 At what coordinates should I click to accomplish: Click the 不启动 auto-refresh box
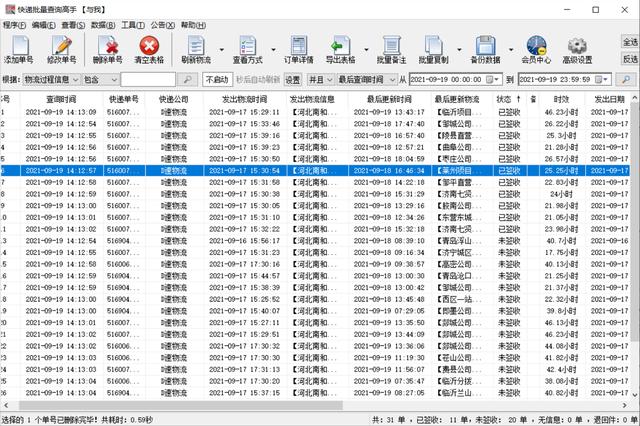(x=217, y=79)
